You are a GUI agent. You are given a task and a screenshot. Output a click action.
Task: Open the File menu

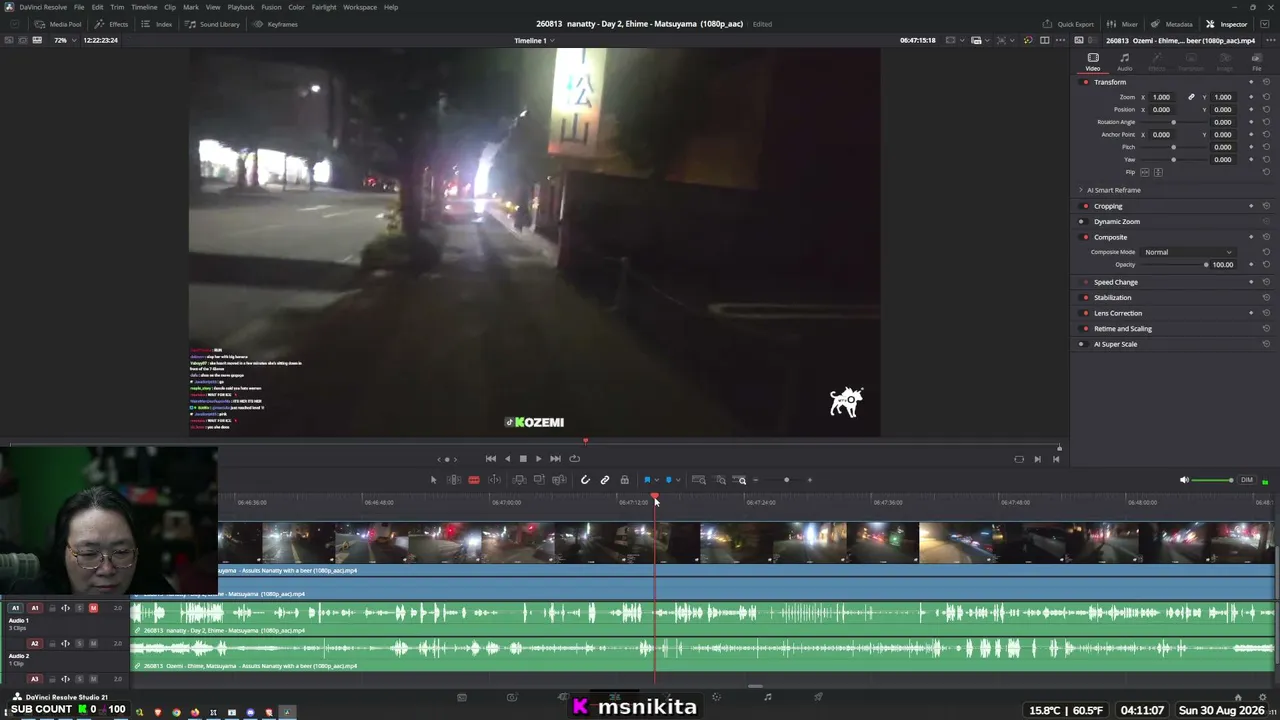point(79,7)
